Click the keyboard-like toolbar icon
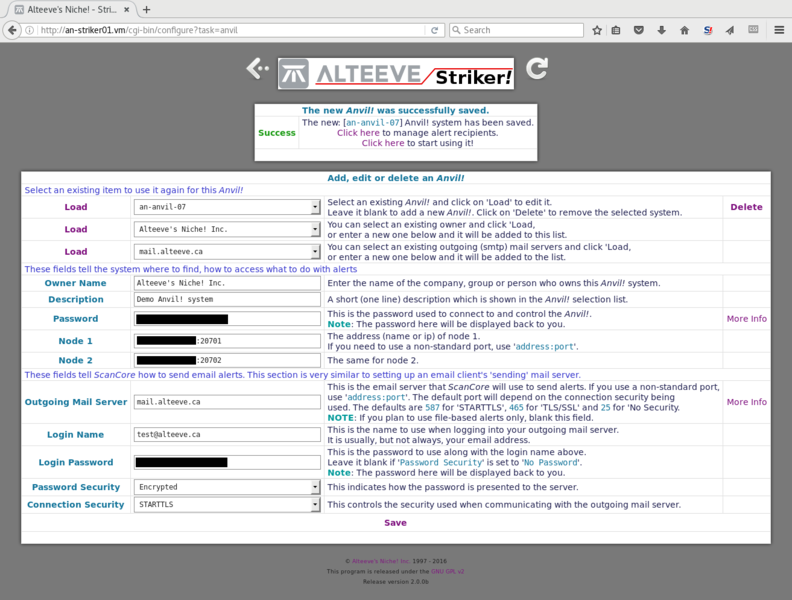Viewport: 792px width, 600px height. click(753, 29)
